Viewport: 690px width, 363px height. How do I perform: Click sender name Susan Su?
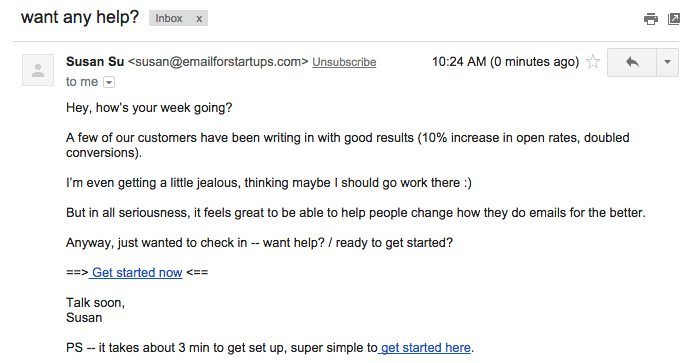point(95,62)
